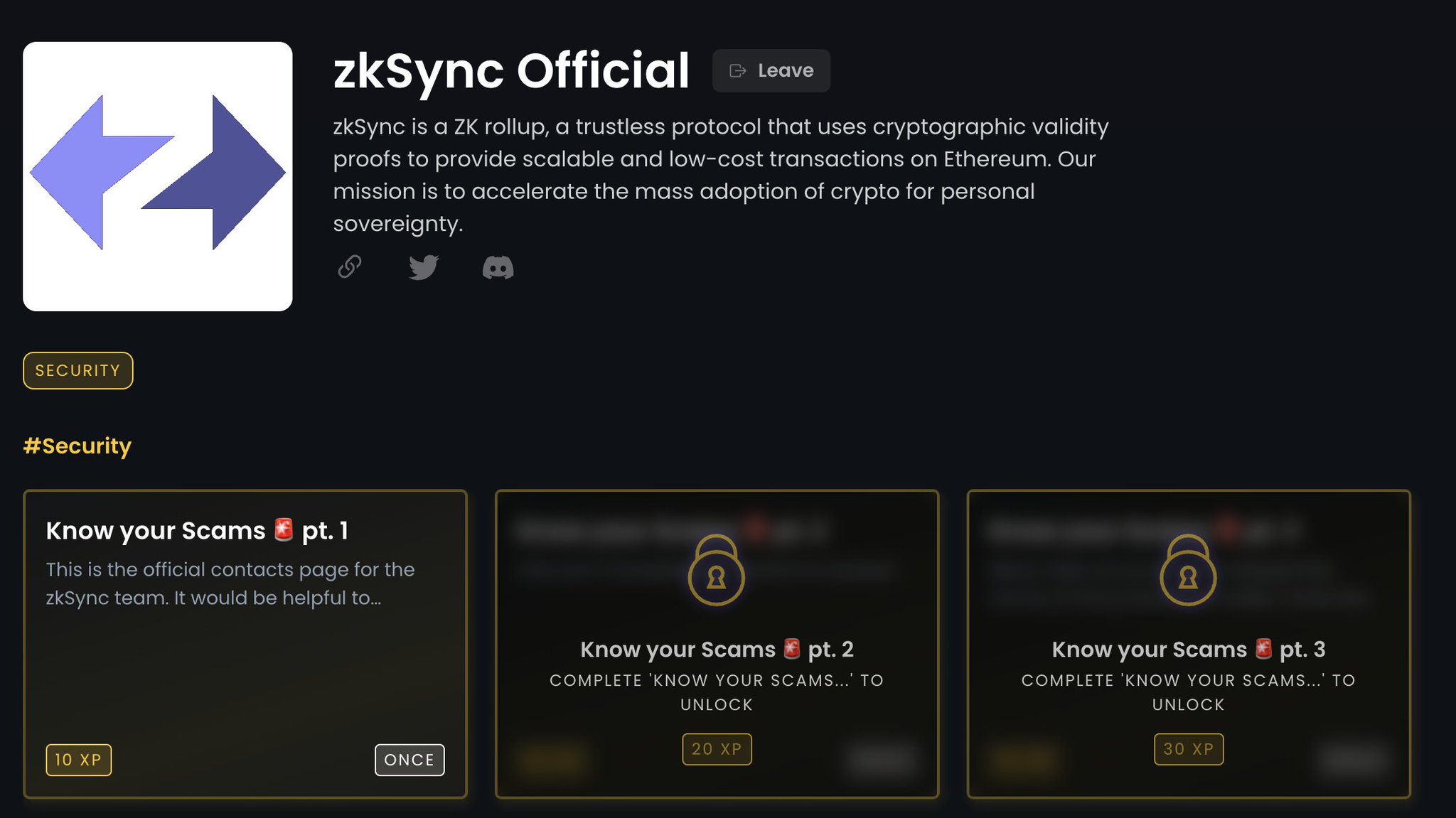Click the truncated quest description on pt. 1
1456x818 pixels.
point(231,583)
